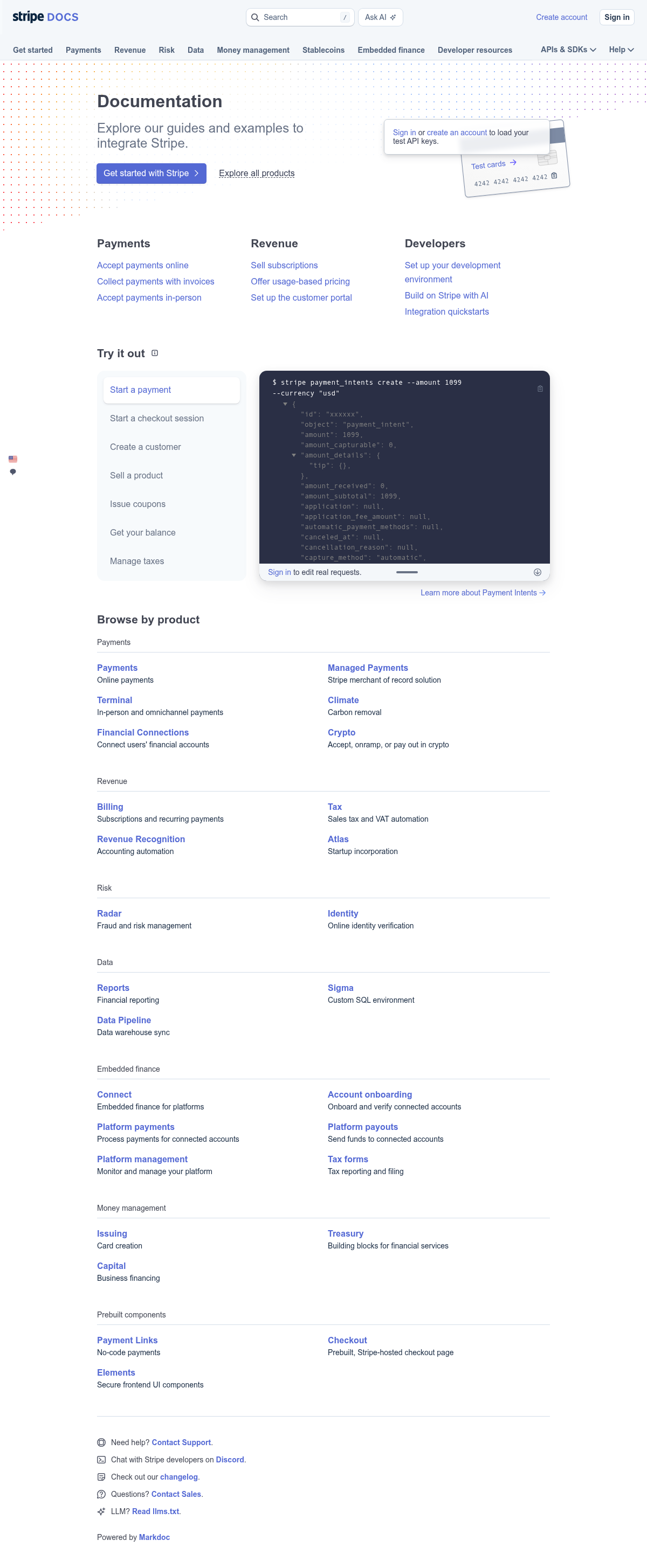Open the Payment Links product link
Screen dimensions: 647x1568
(127, 1340)
